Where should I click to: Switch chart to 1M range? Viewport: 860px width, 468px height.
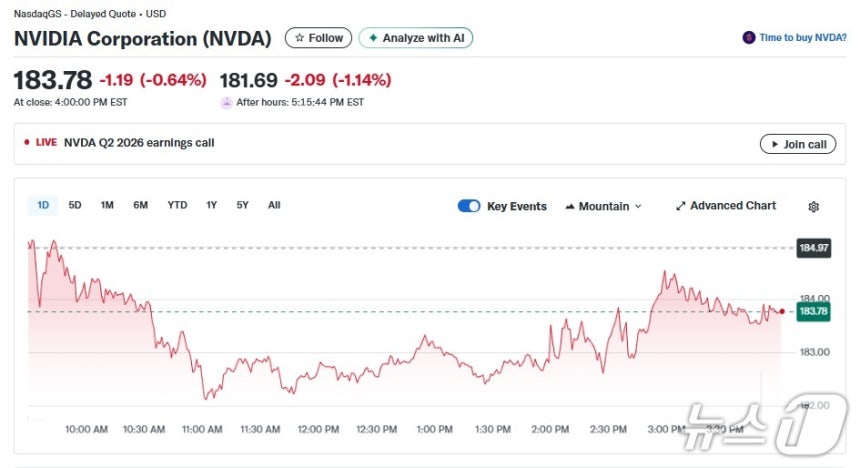point(107,205)
